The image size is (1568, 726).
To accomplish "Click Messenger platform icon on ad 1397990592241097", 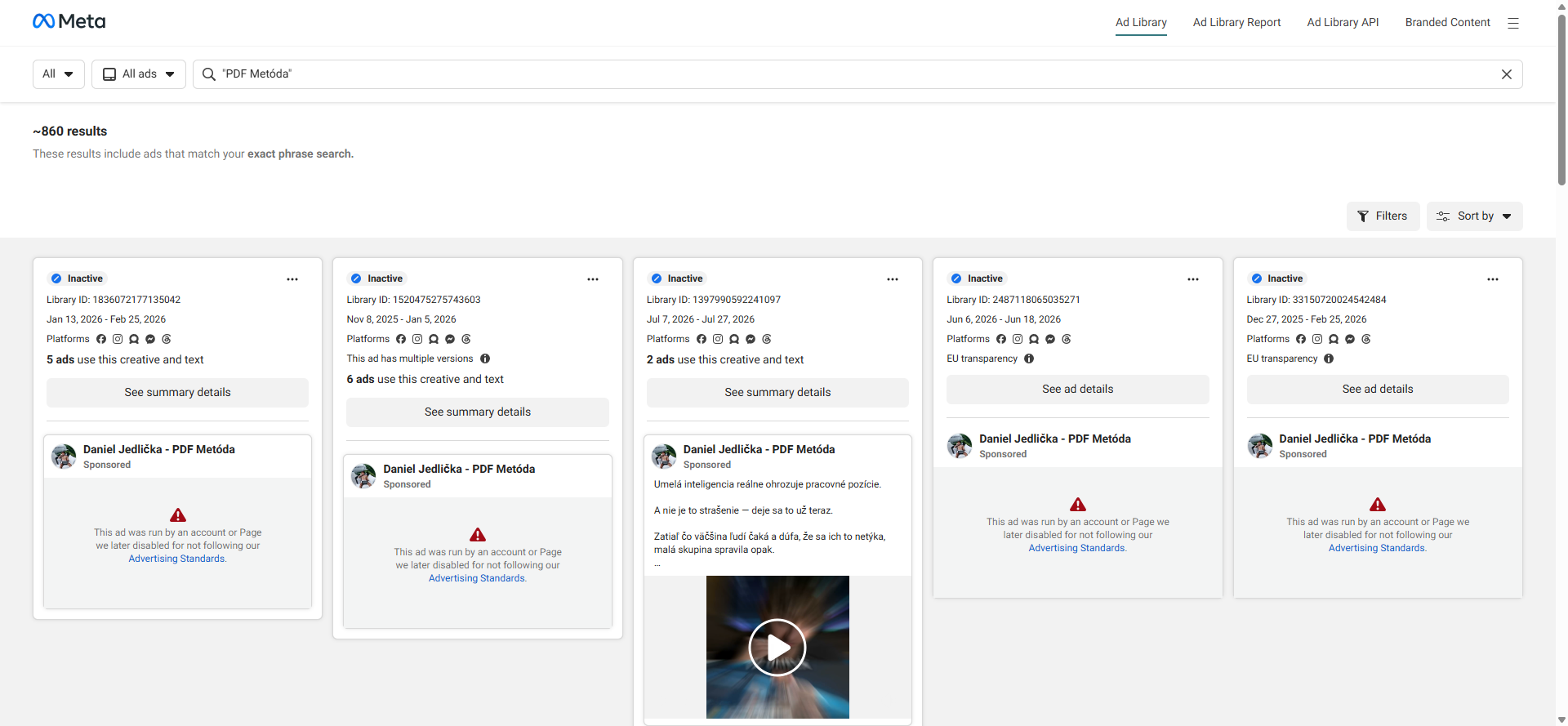I will [751, 339].
